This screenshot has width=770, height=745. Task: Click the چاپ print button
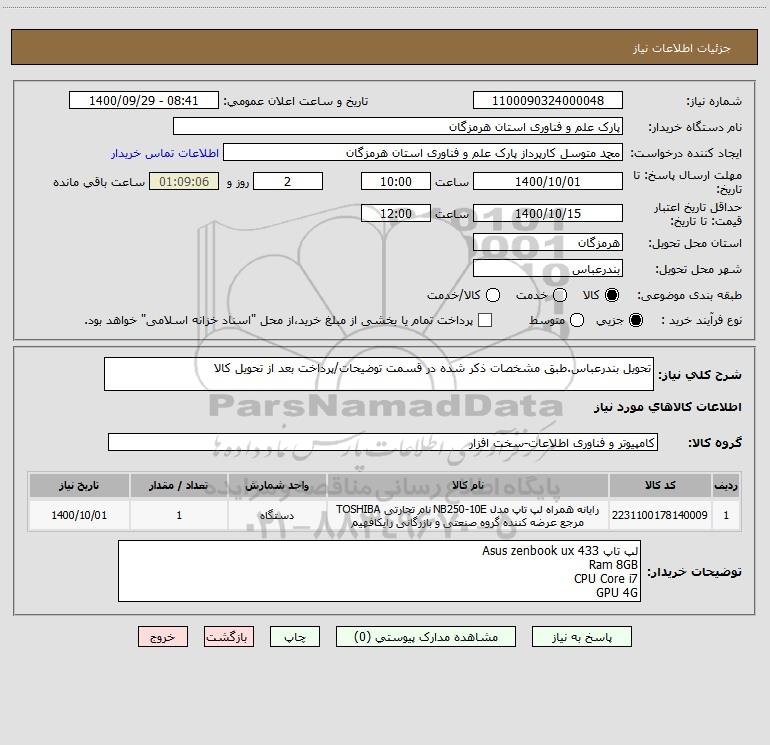[295, 637]
